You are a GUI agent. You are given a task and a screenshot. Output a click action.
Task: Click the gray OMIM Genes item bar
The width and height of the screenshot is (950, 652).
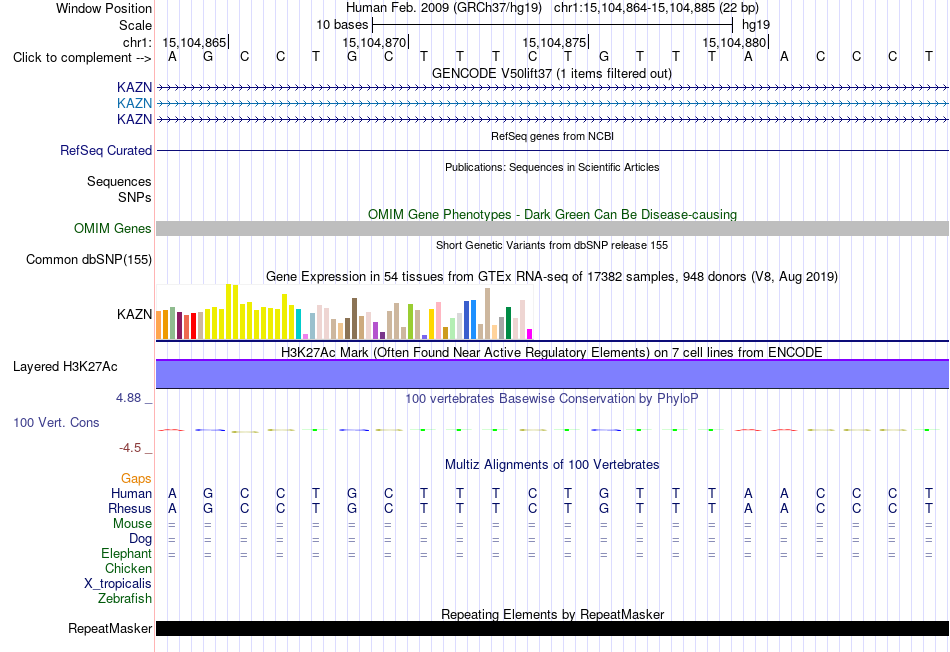click(x=552, y=228)
